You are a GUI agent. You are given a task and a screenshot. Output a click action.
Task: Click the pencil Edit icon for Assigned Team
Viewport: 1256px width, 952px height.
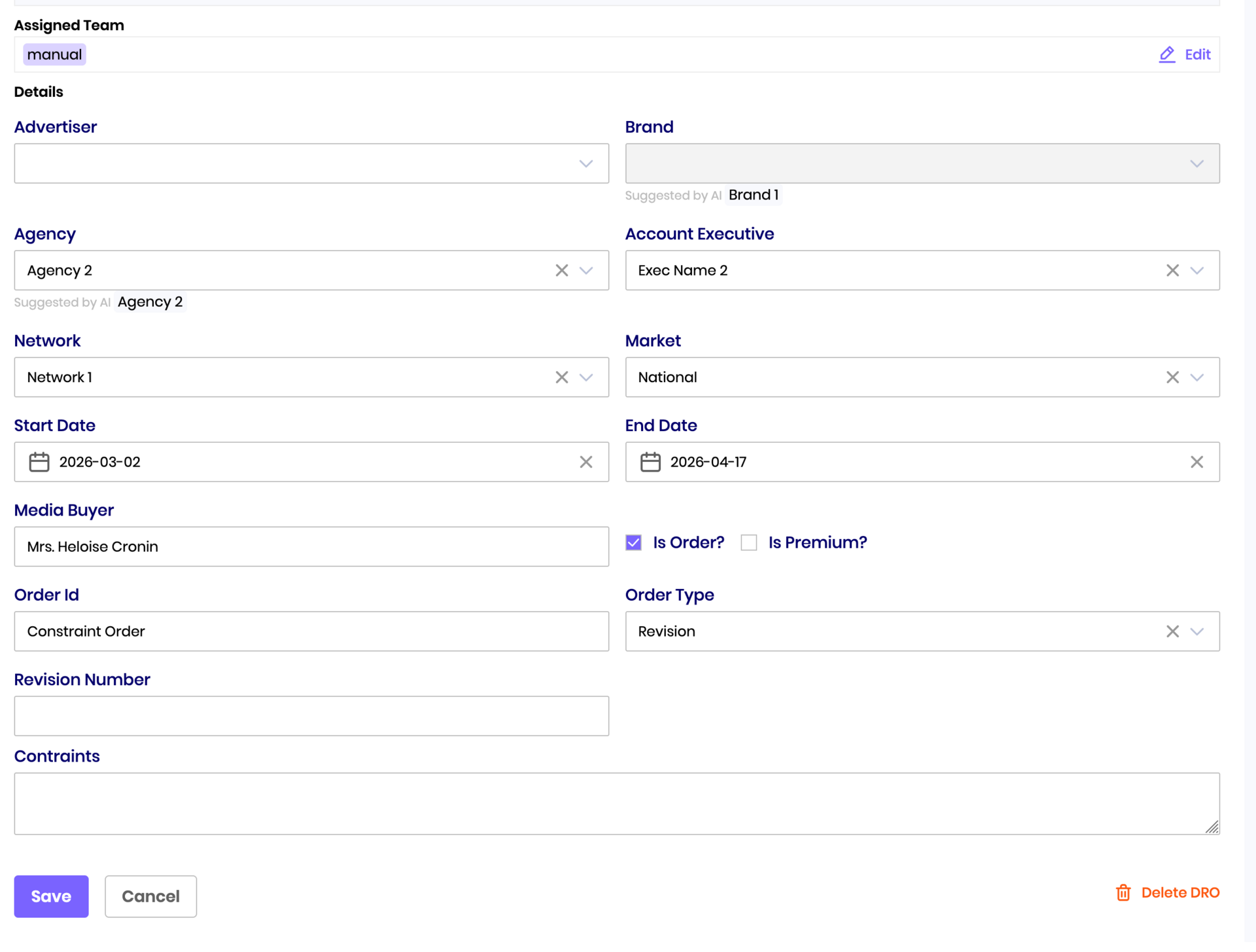pyautogui.click(x=1167, y=54)
